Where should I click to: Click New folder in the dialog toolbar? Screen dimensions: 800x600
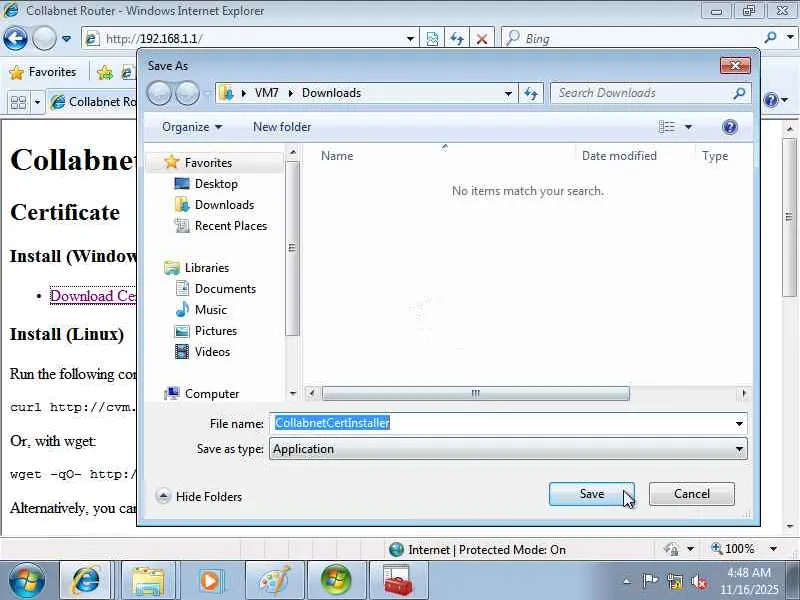tap(282, 127)
